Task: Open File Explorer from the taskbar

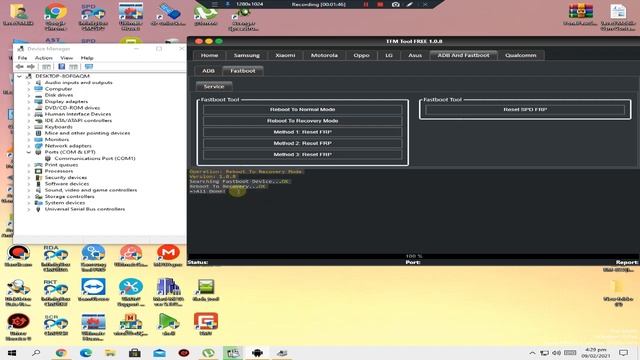Action: pos(110,353)
